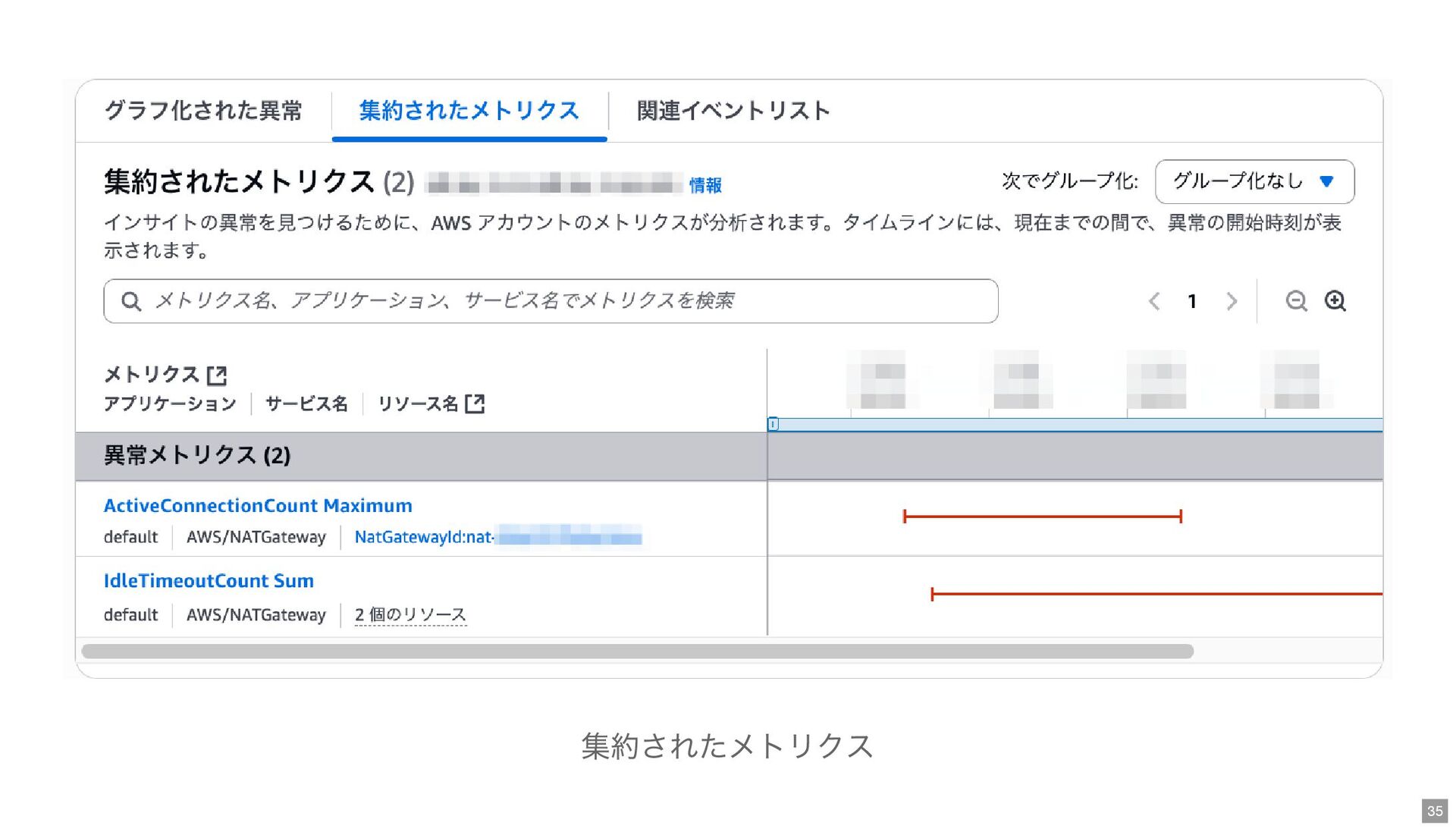Click the blue dropdown arrow for grouping

click(1326, 181)
